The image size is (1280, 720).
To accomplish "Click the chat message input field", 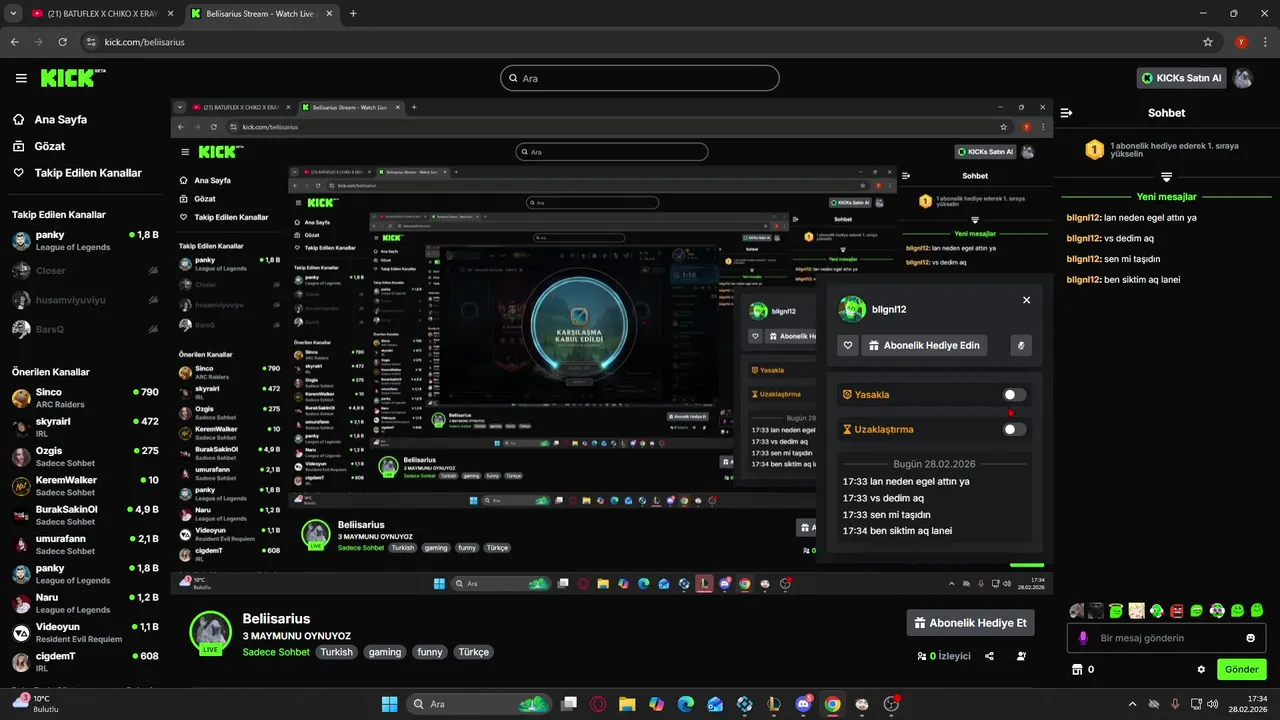I will coord(1166,638).
